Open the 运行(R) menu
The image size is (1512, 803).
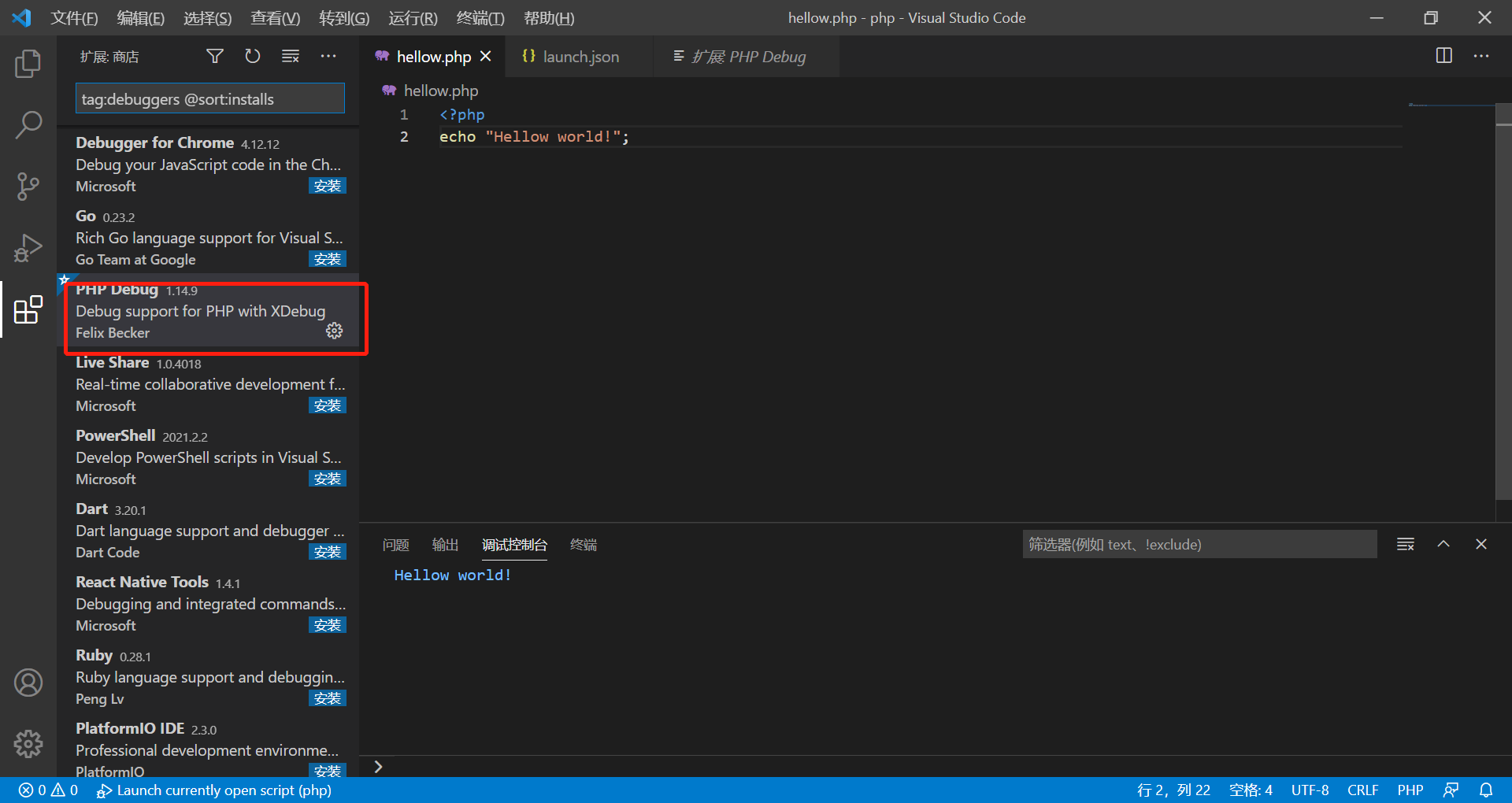click(413, 18)
